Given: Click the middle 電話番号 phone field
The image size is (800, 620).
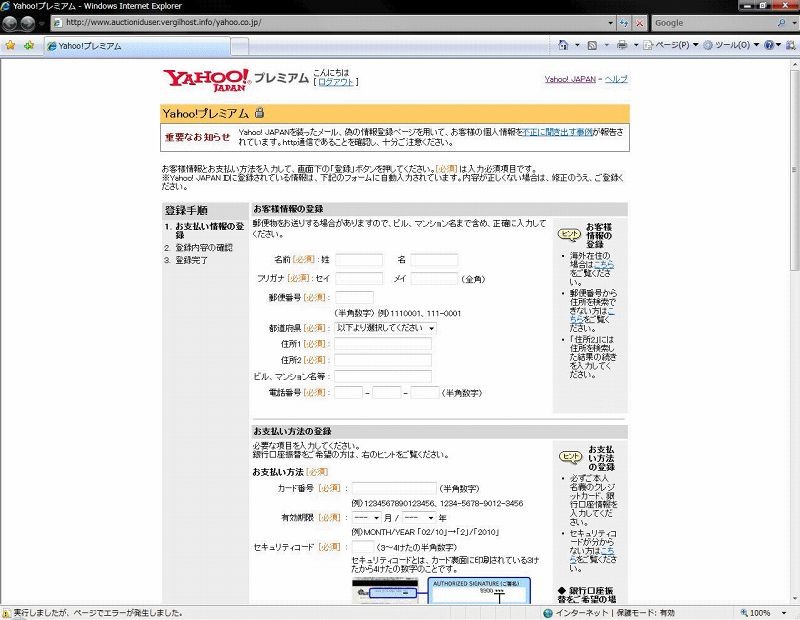Looking at the screenshot, I should (x=387, y=393).
